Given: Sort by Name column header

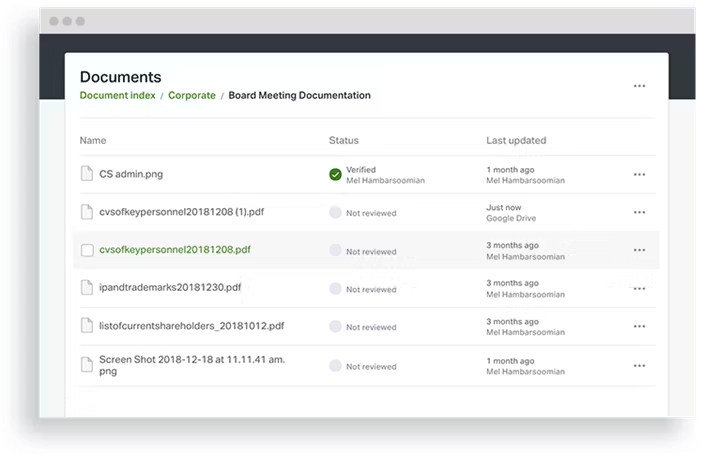Looking at the screenshot, I should [x=93, y=141].
